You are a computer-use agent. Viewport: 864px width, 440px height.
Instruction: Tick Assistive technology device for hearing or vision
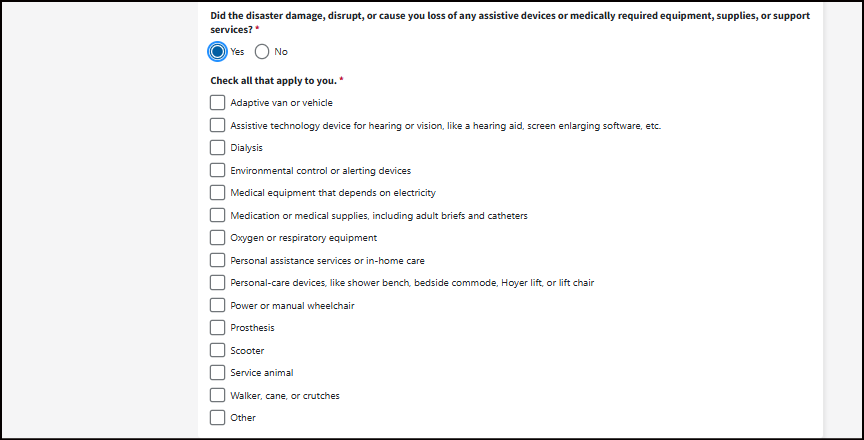click(x=218, y=125)
